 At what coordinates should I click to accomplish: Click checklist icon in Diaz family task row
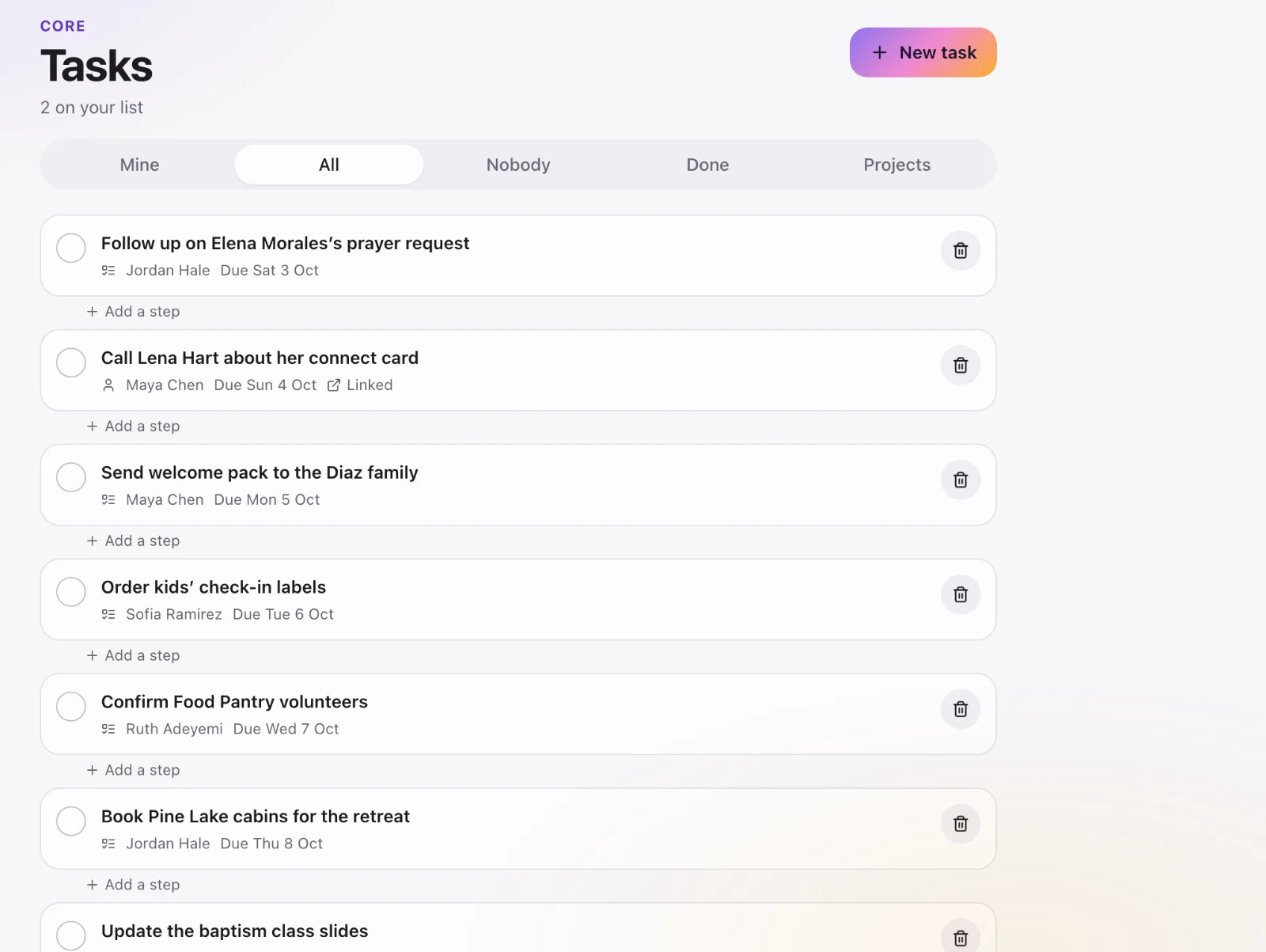[x=108, y=500]
